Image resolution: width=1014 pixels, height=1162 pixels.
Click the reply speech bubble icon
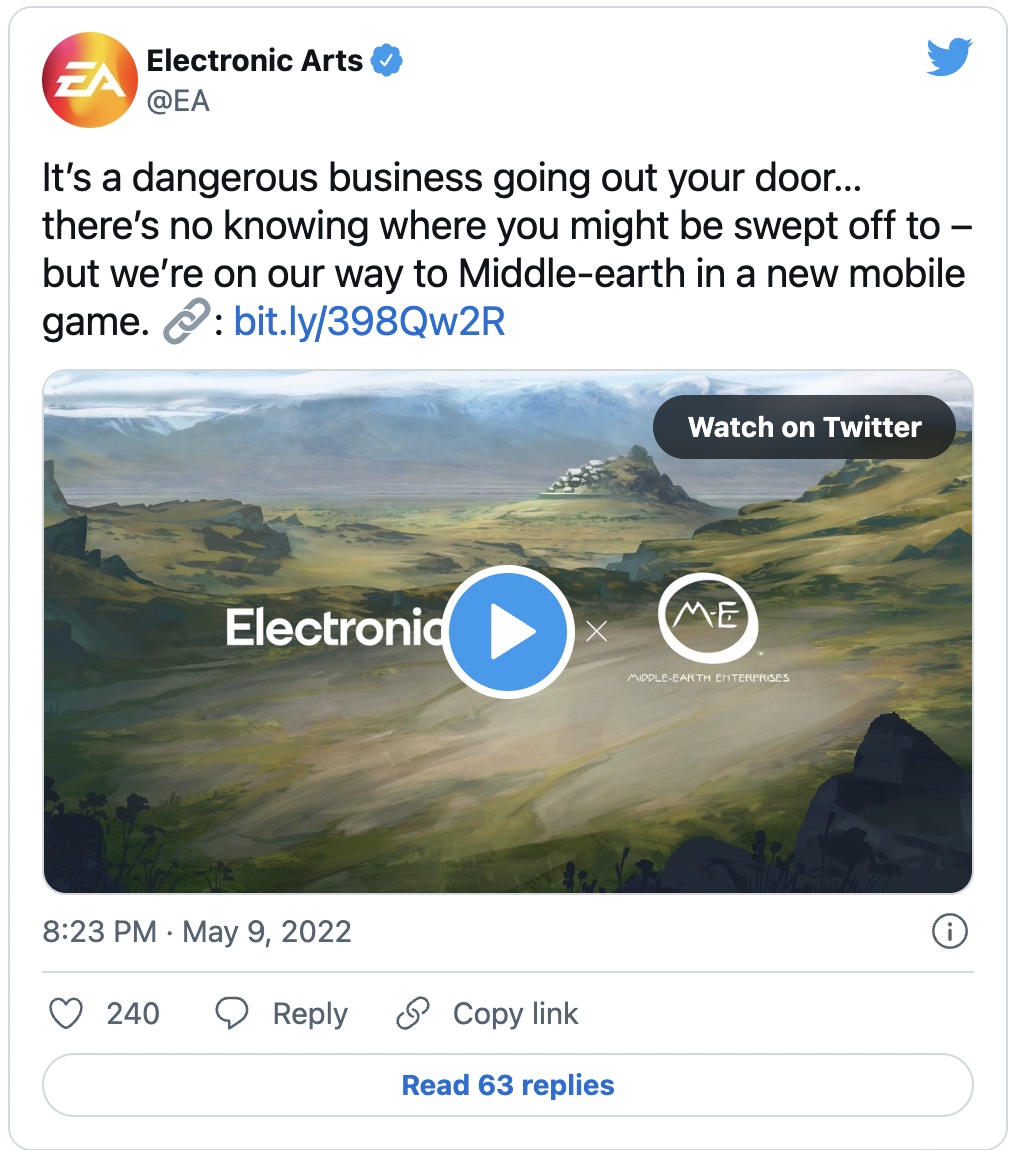tap(232, 1014)
